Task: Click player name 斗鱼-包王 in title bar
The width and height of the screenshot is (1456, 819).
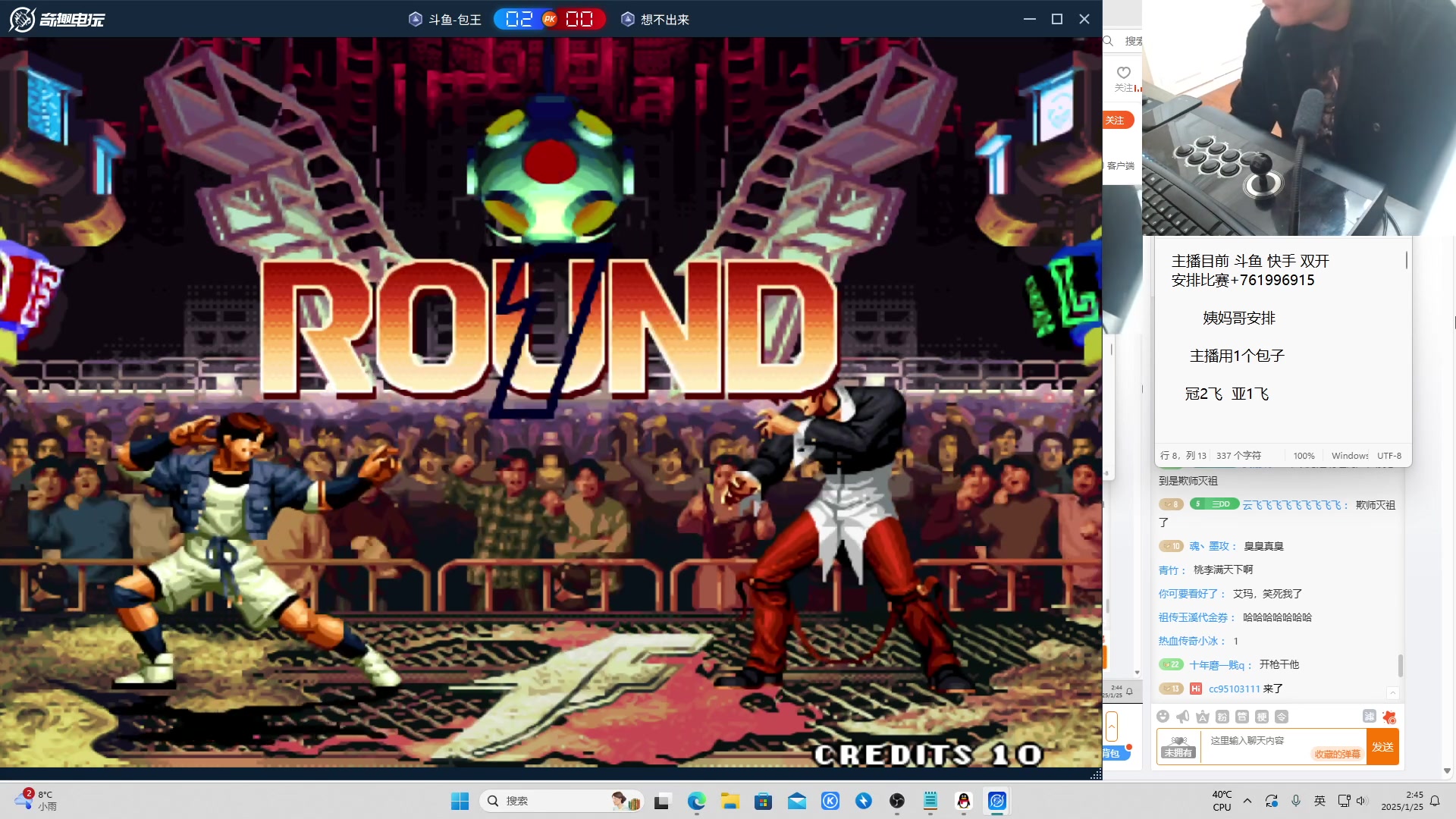Action: [455, 20]
